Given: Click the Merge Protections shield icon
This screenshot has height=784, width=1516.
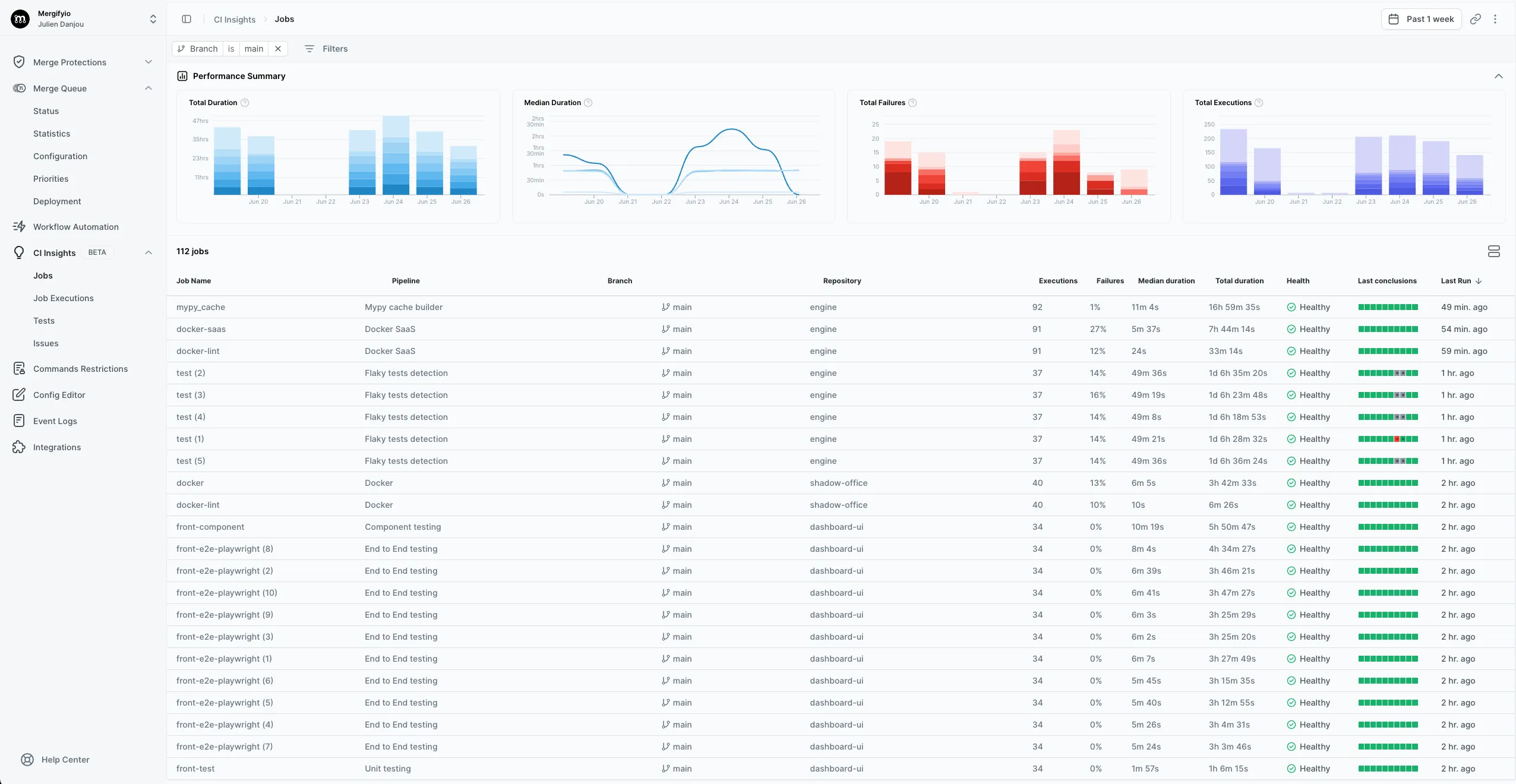Looking at the screenshot, I should coord(19,62).
